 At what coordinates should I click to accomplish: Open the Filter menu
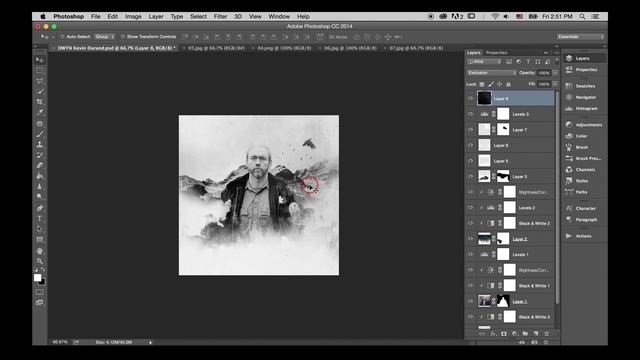[x=220, y=17]
